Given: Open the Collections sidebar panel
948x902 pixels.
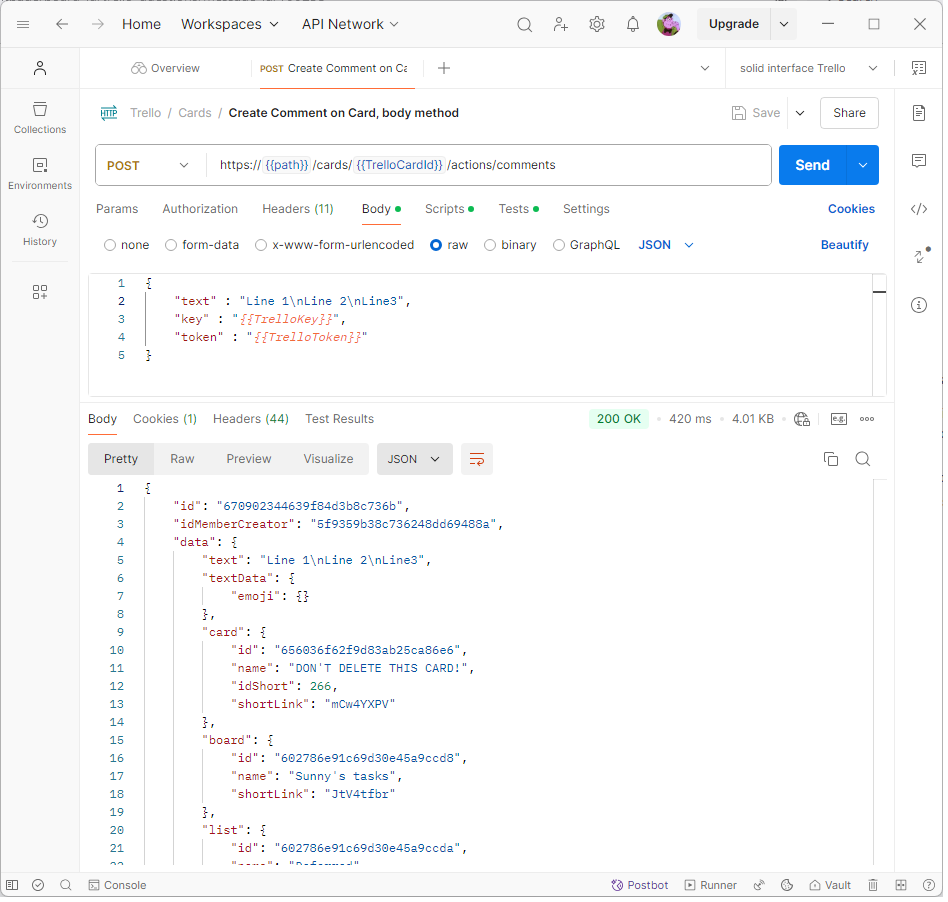Looking at the screenshot, I should (x=40, y=117).
